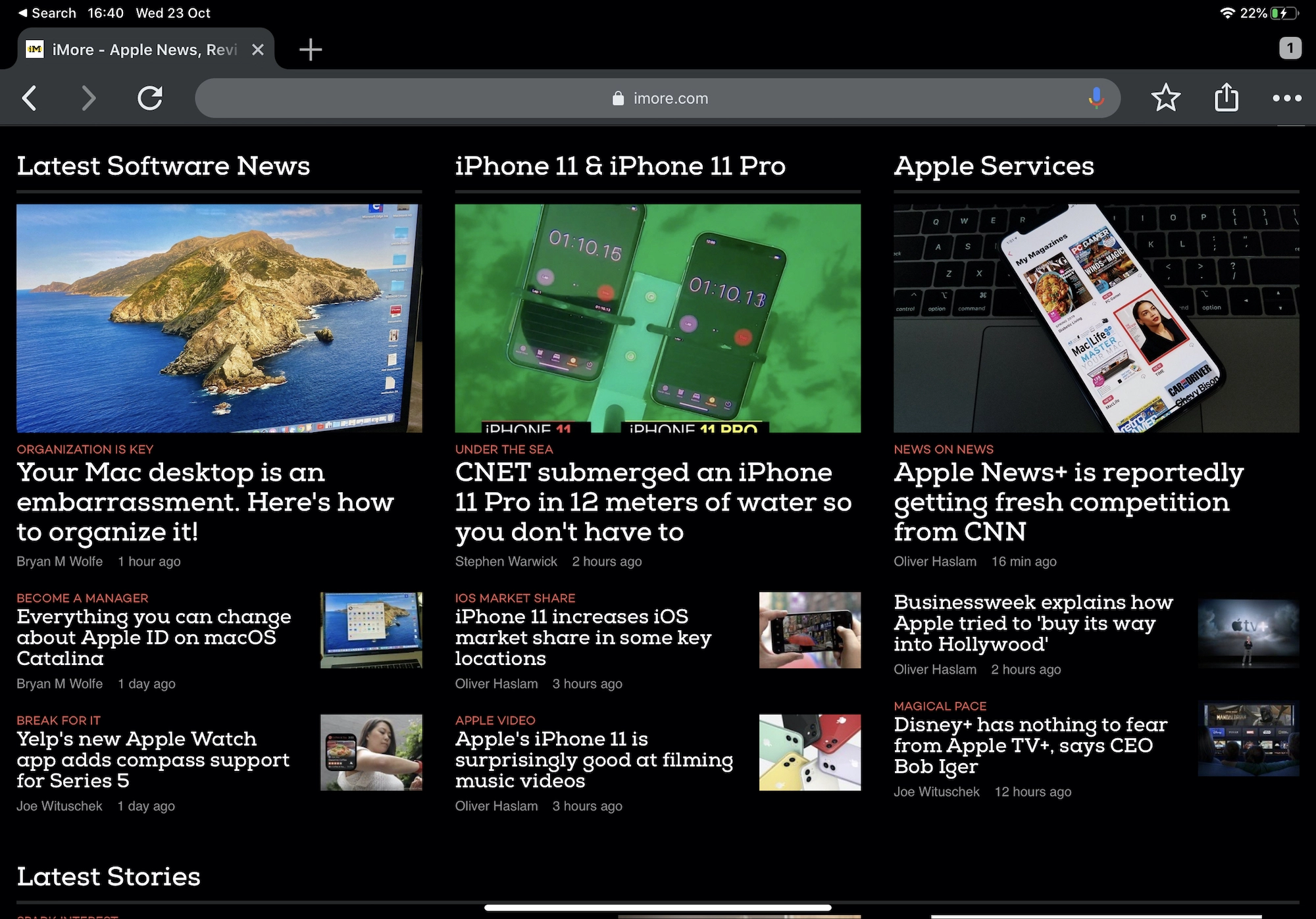Screen dimensions: 1316x919
Task: Tap the home indicator bar at bottom
Action: (x=658, y=908)
